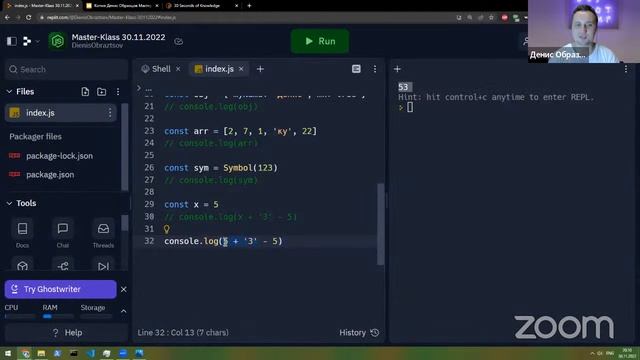Open the console pane options menu
Image resolution: width=640 pixels, height=360 pixels.
(x=626, y=69)
